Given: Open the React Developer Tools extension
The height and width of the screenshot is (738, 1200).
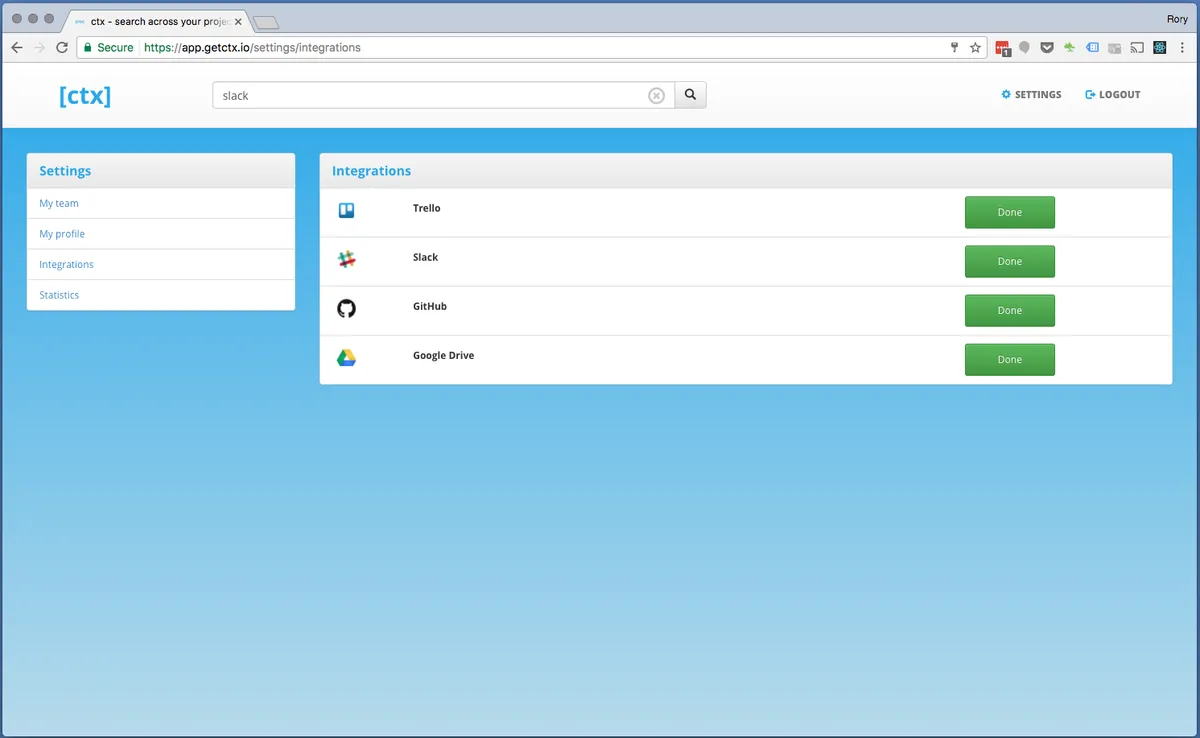Looking at the screenshot, I should 1160,47.
